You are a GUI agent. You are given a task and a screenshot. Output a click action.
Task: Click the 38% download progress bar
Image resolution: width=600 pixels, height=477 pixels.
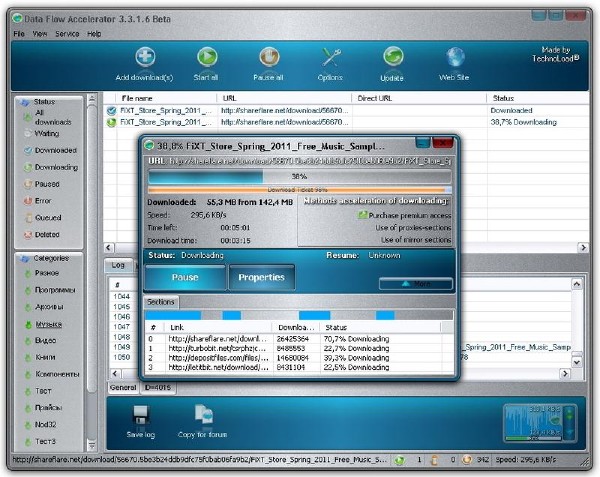(x=299, y=176)
